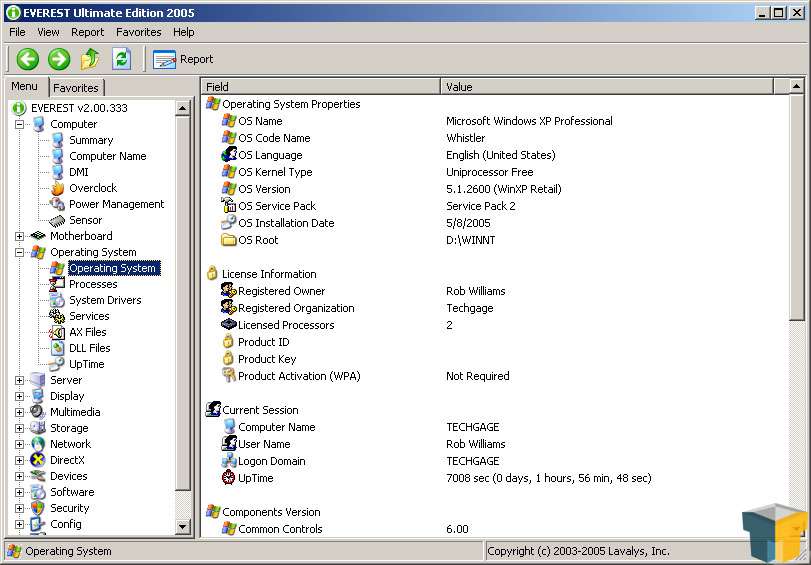Open the Favorites menu
The image size is (811, 565).
pyautogui.click(x=139, y=32)
